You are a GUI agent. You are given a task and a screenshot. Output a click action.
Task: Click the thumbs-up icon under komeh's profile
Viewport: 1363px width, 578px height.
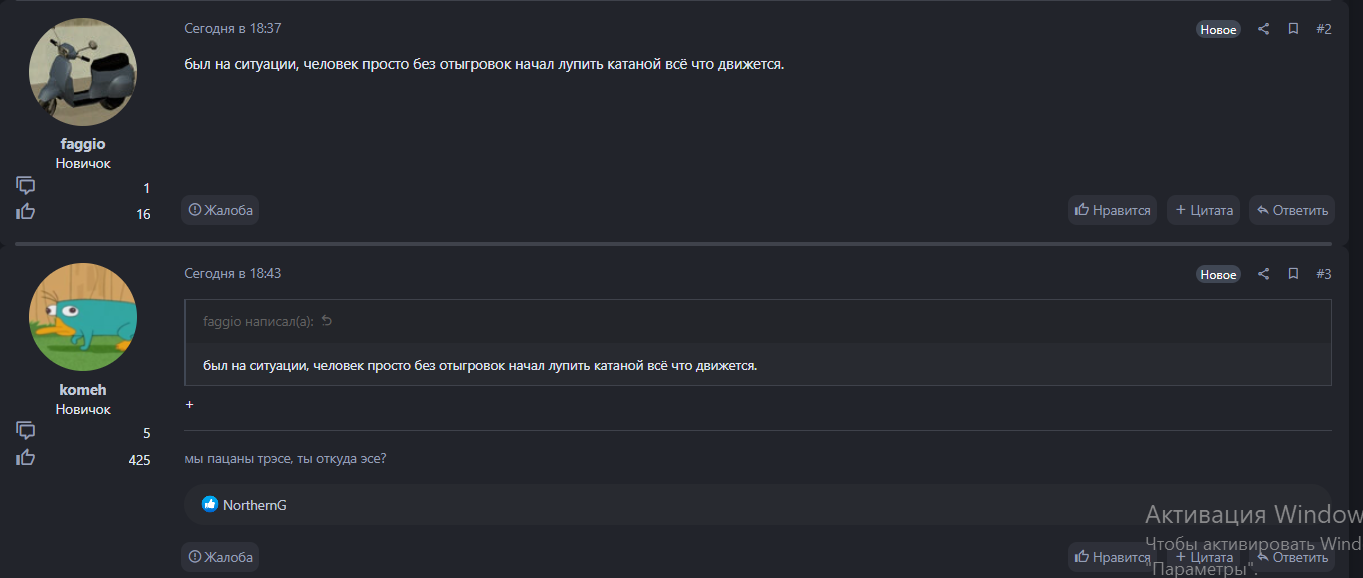click(x=26, y=457)
